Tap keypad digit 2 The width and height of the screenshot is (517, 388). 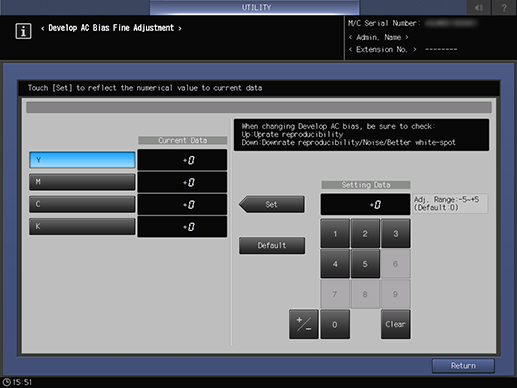point(365,234)
